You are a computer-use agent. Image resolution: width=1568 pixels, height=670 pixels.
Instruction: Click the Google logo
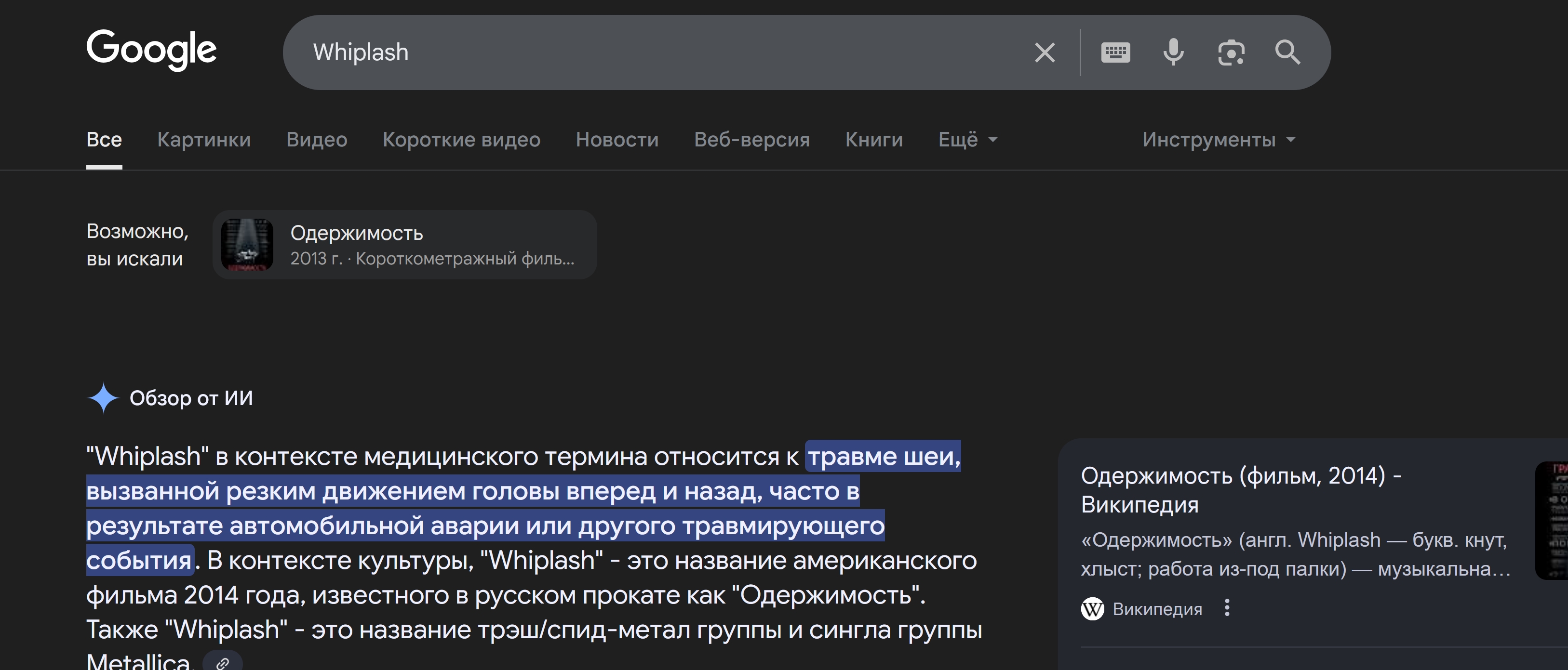point(151,50)
